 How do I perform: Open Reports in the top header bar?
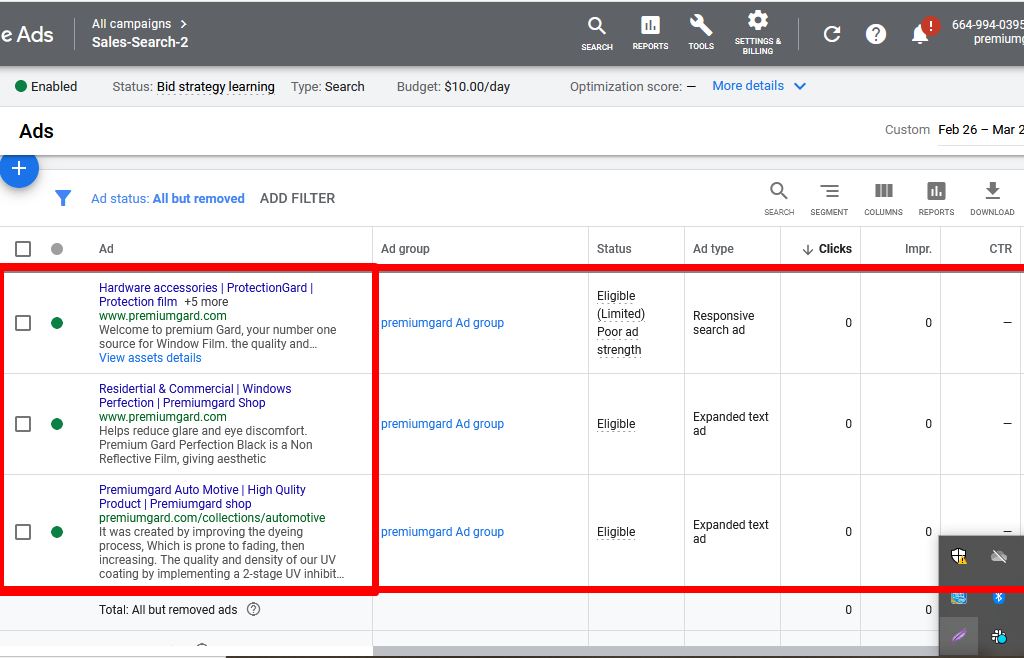(x=650, y=34)
